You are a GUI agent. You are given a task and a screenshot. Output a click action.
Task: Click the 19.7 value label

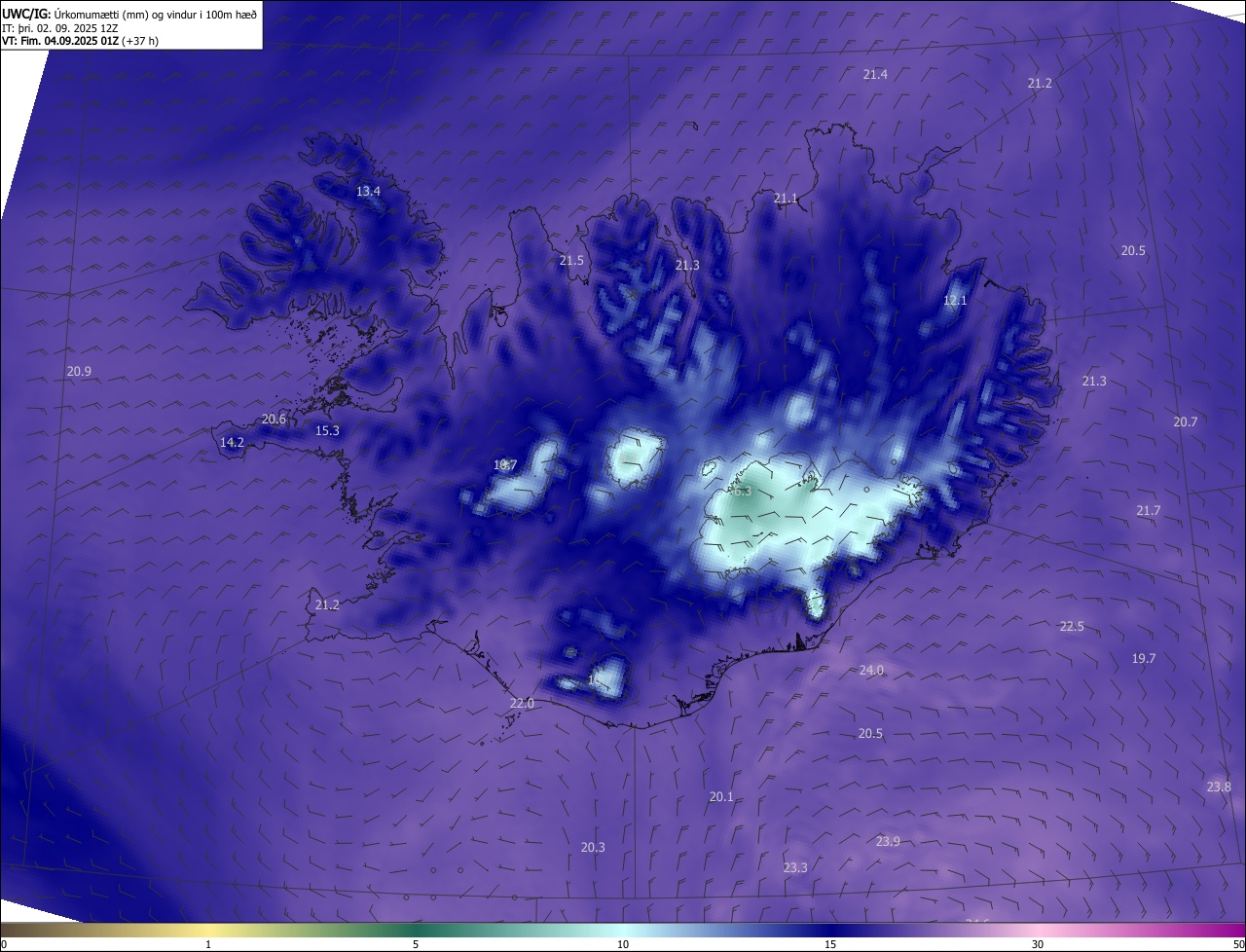1144,658
